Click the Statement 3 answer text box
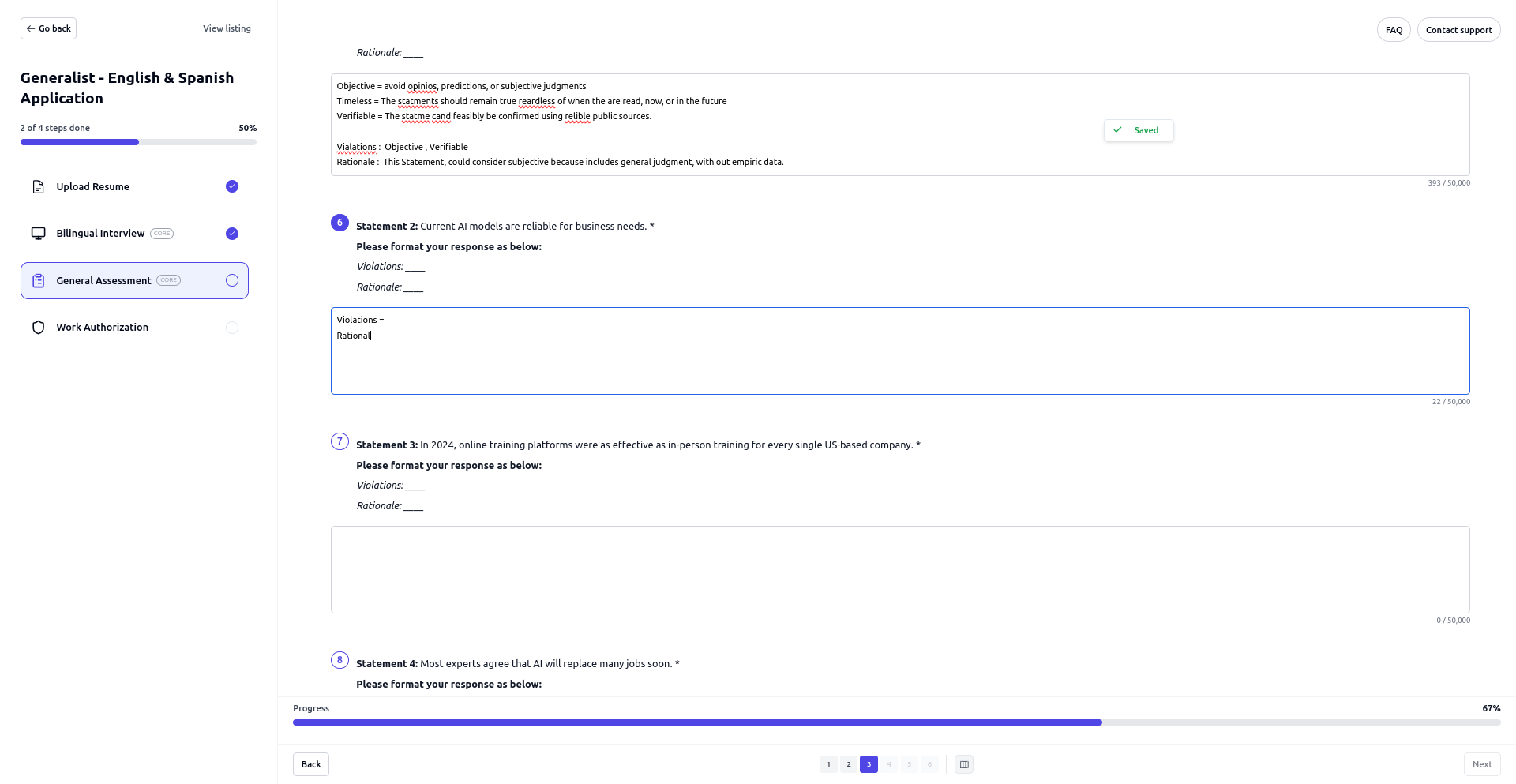The width and height of the screenshot is (1516, 784). pos(900,569)
